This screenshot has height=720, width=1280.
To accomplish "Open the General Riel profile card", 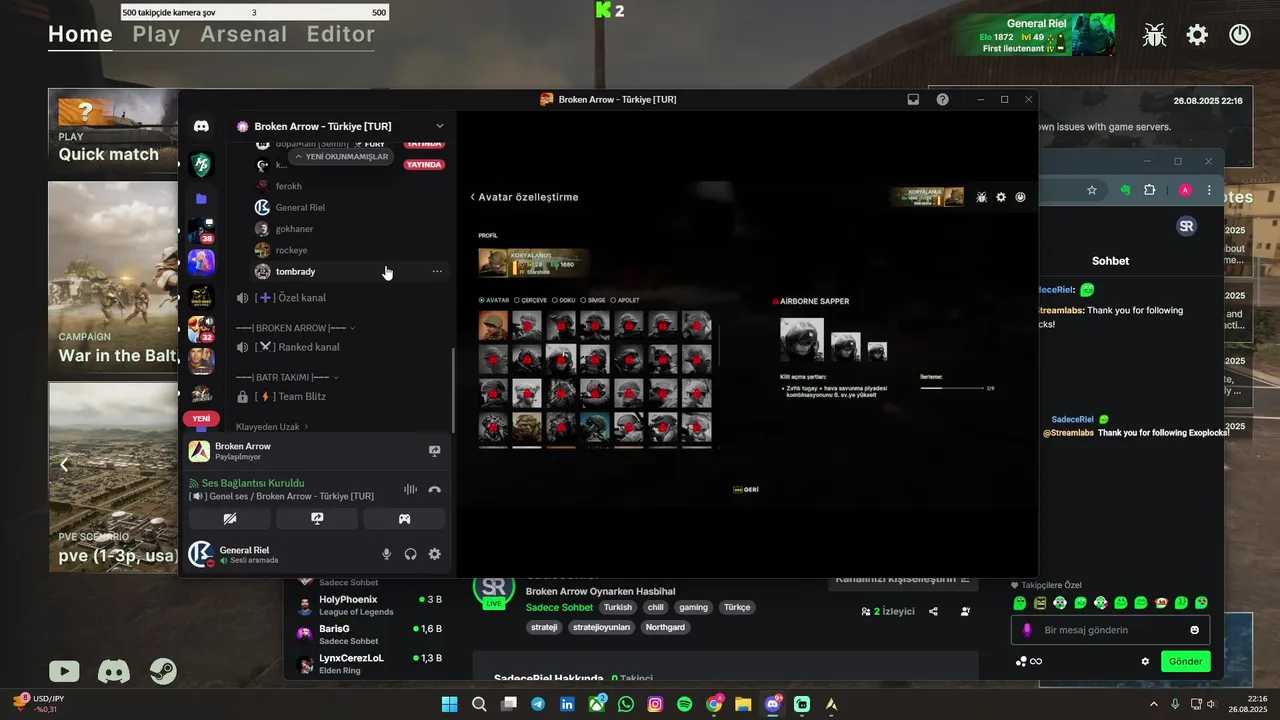I will coord(1034,35).
